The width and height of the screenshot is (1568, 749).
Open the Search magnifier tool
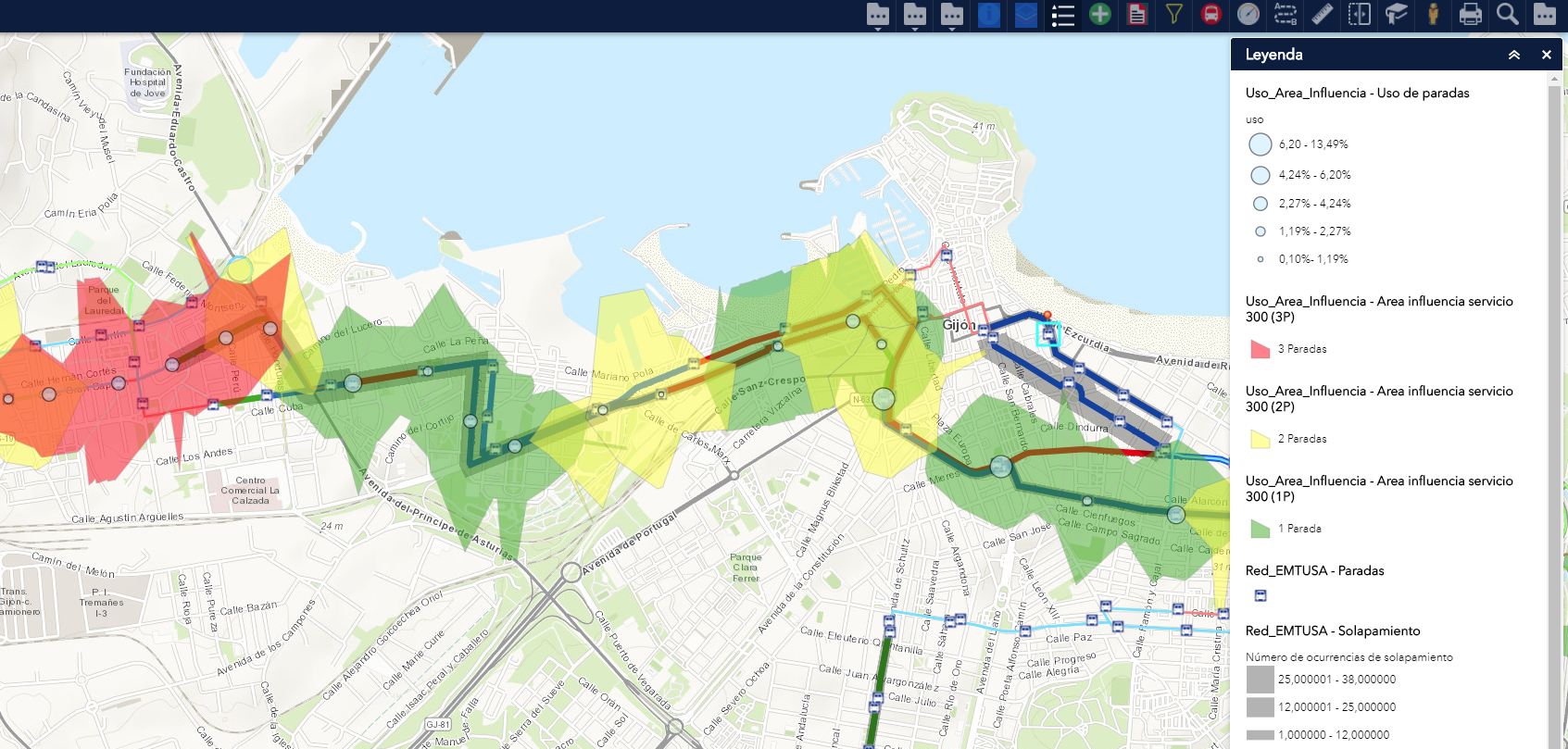pyautogui.click(x=1508, y=15)
